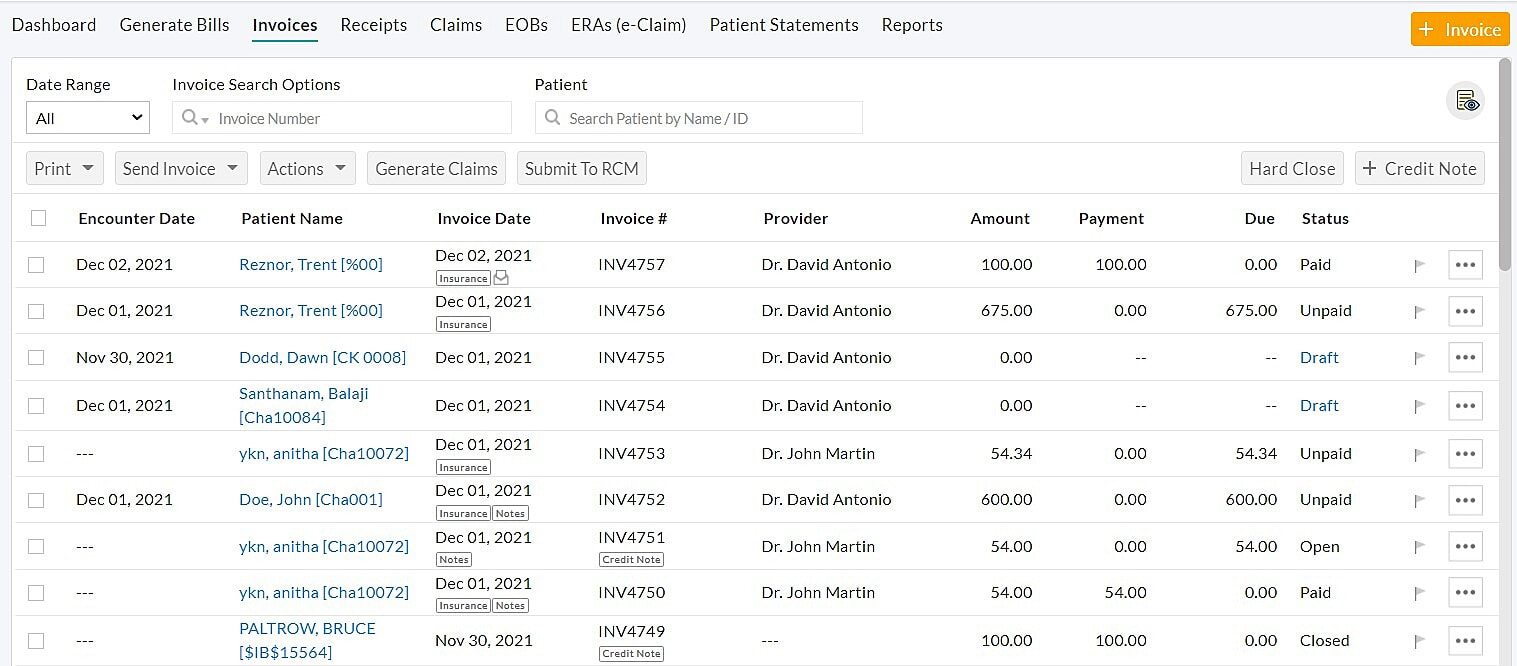
Task: Click the search icon in the Patient field
Action: pyautogui.click(x=551, y=117)
